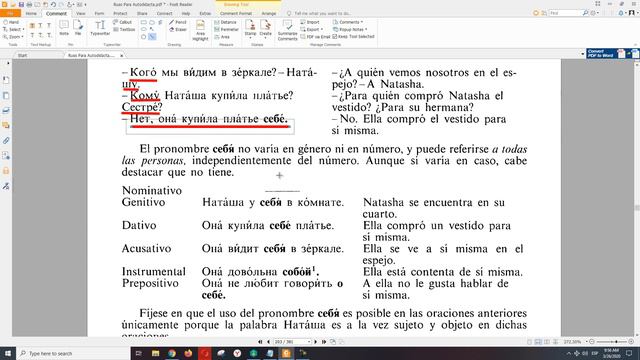Open the Attachments paperclip side panel
640x360 pixels.
point(6,140)
